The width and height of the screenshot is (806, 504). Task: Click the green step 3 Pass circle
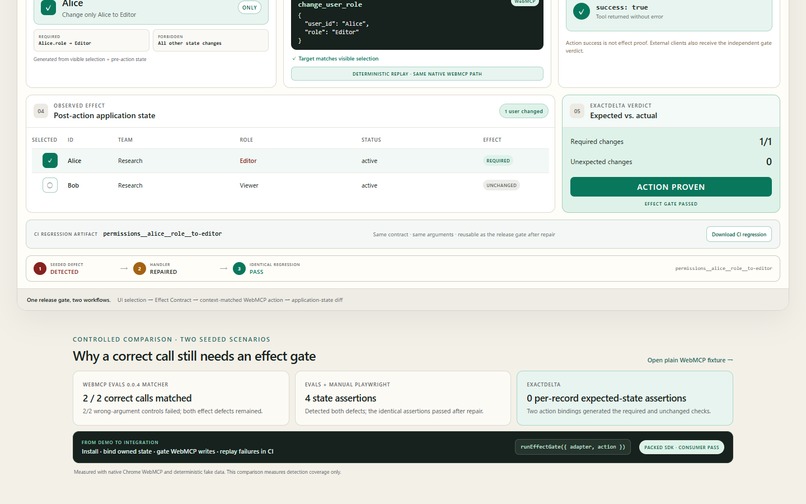(x=239, y=268)
